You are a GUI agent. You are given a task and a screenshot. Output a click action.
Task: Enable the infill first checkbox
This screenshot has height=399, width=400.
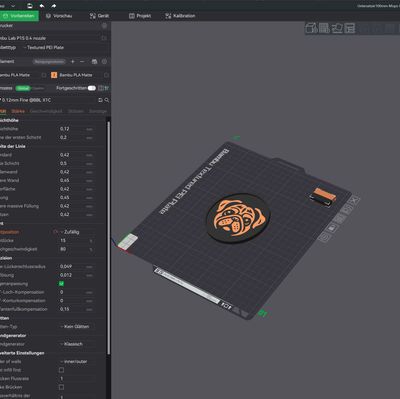[61, 370]
